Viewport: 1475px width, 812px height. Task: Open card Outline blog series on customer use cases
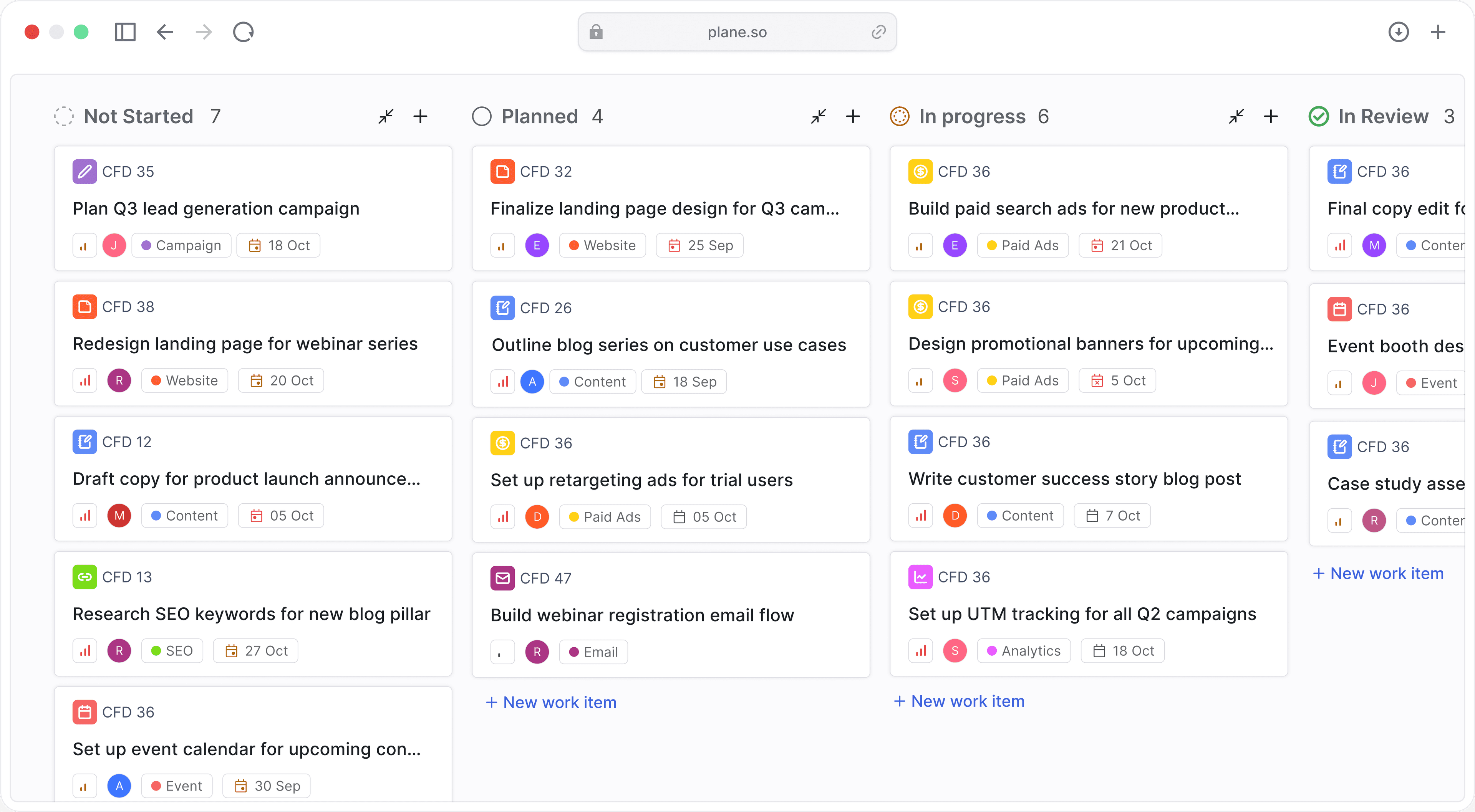pos(668,345)
